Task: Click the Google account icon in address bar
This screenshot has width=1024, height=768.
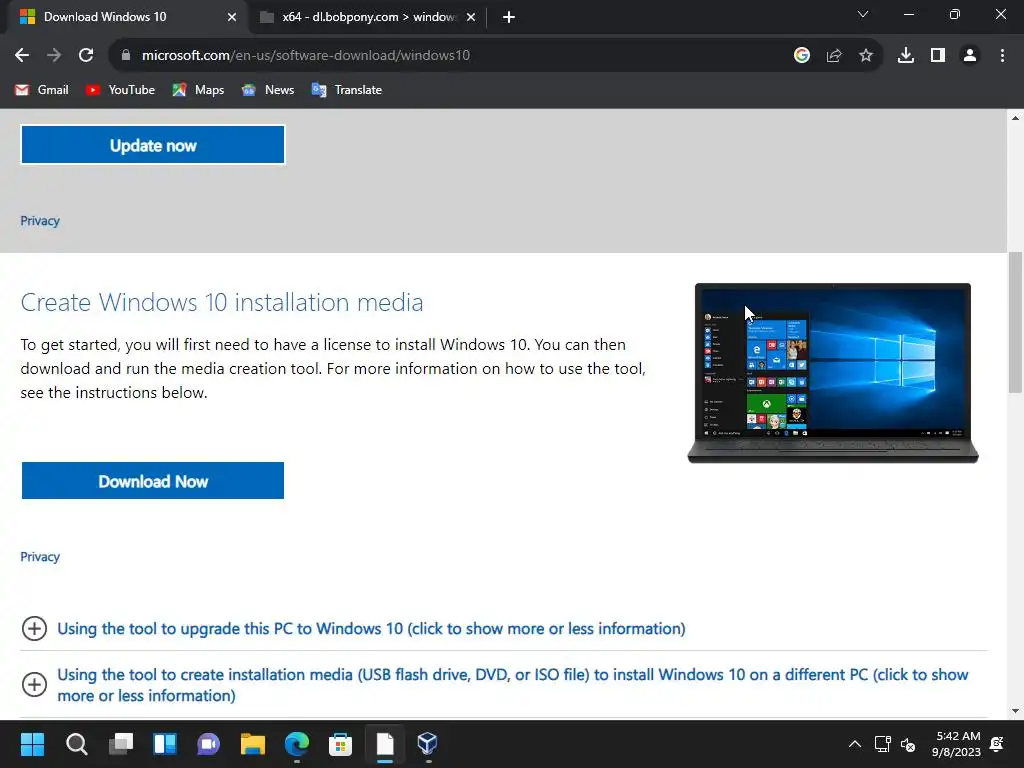Action: 802,56
